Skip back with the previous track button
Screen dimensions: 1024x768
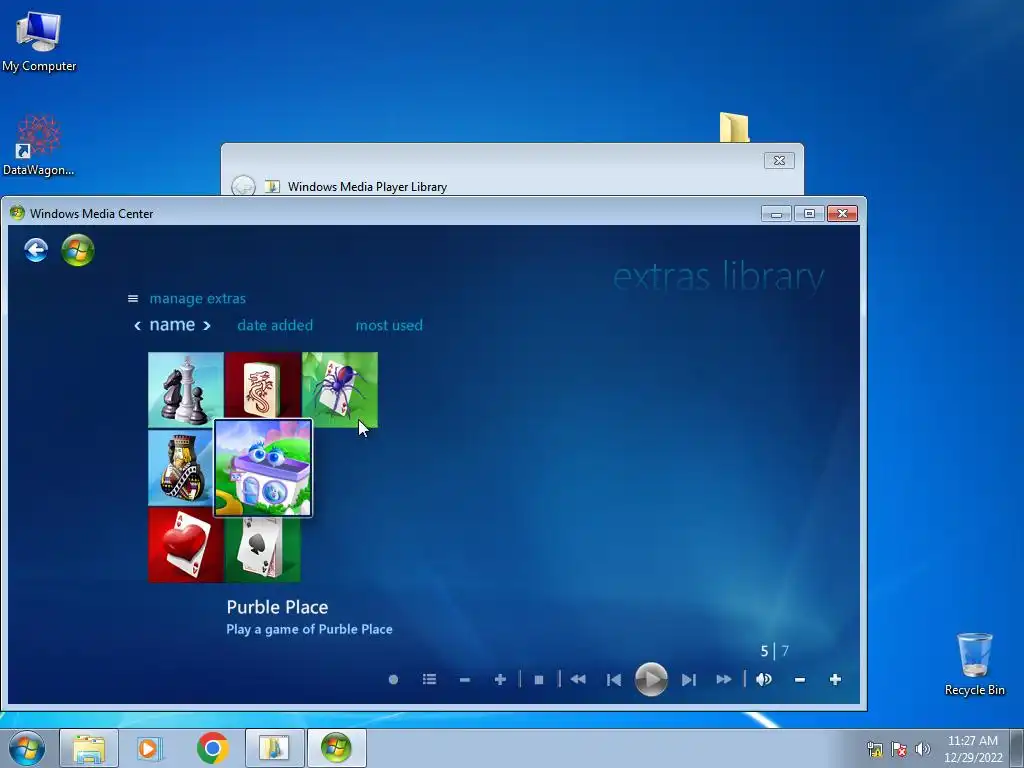click(x=613, y=680)
